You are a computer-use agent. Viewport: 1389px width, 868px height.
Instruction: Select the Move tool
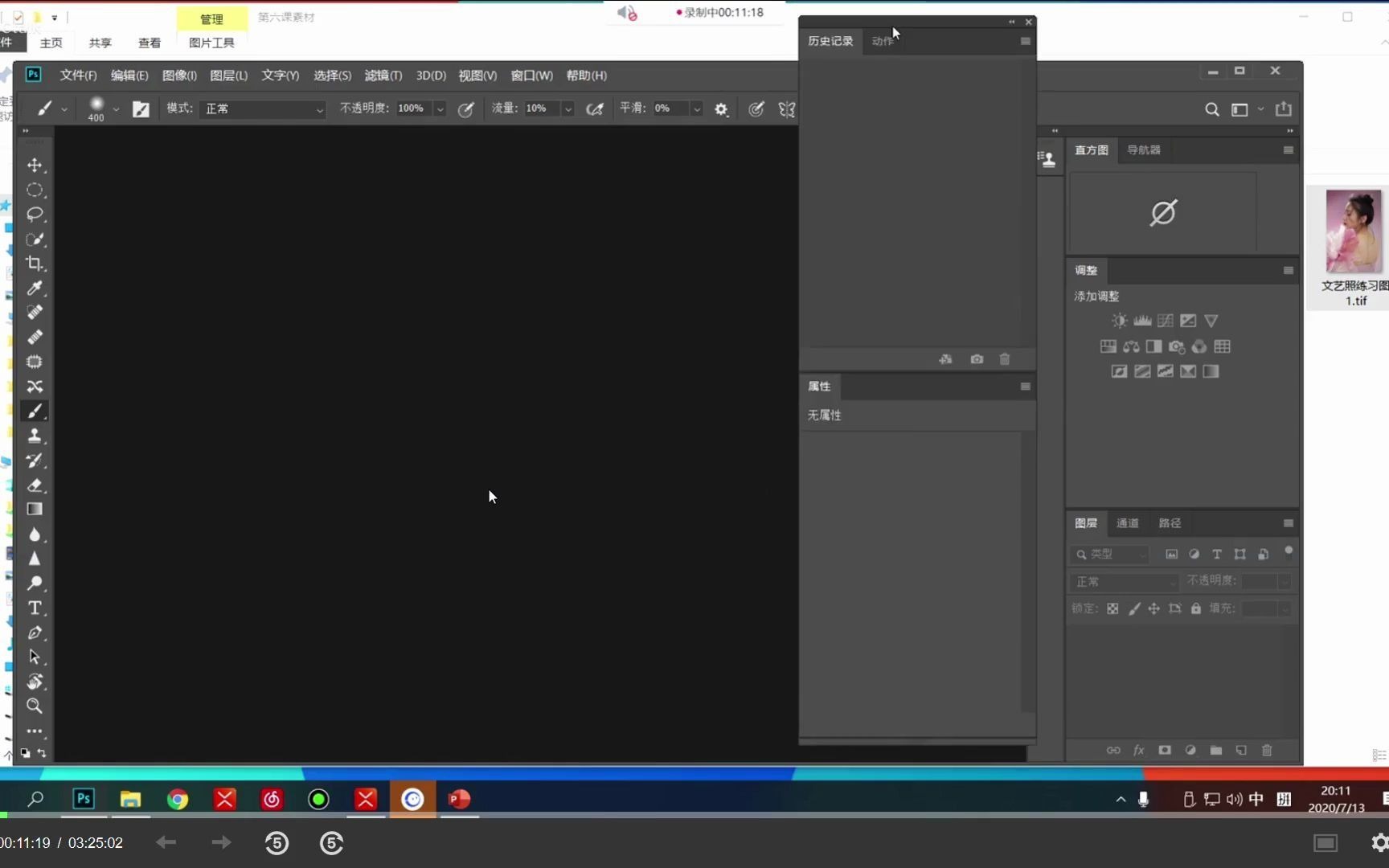tap(35, 166)
